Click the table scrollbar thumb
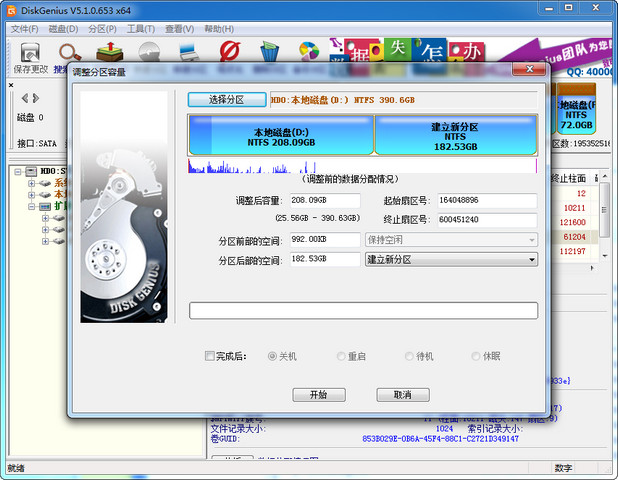Image resolution: width=618 pixels, height=480 pixels. point(603,210)
